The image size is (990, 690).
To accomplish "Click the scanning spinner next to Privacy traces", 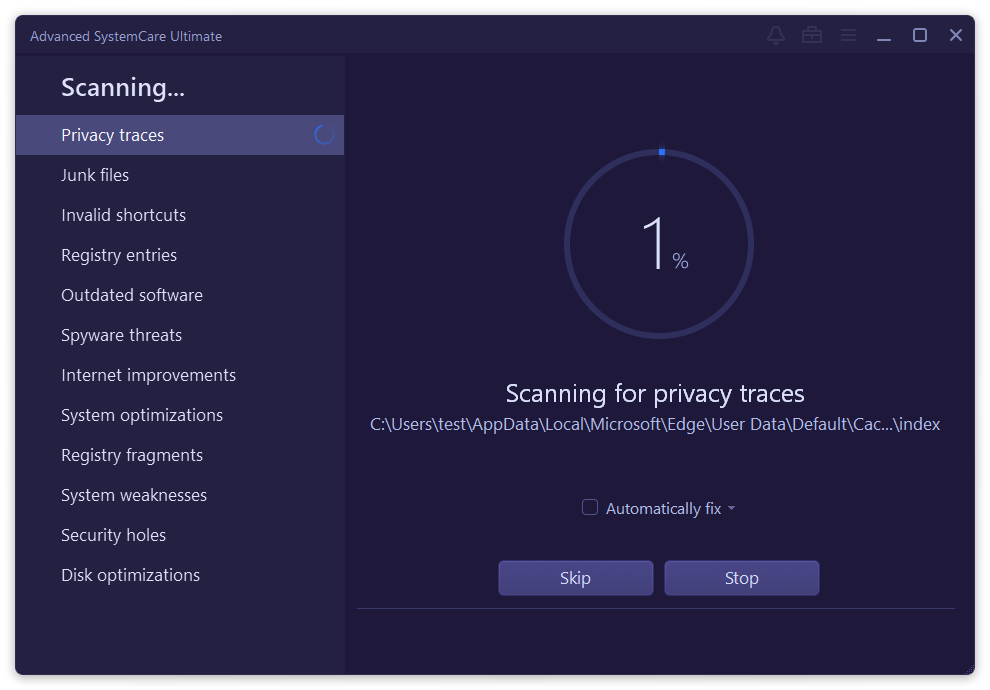I will click(x=323, y=134).
